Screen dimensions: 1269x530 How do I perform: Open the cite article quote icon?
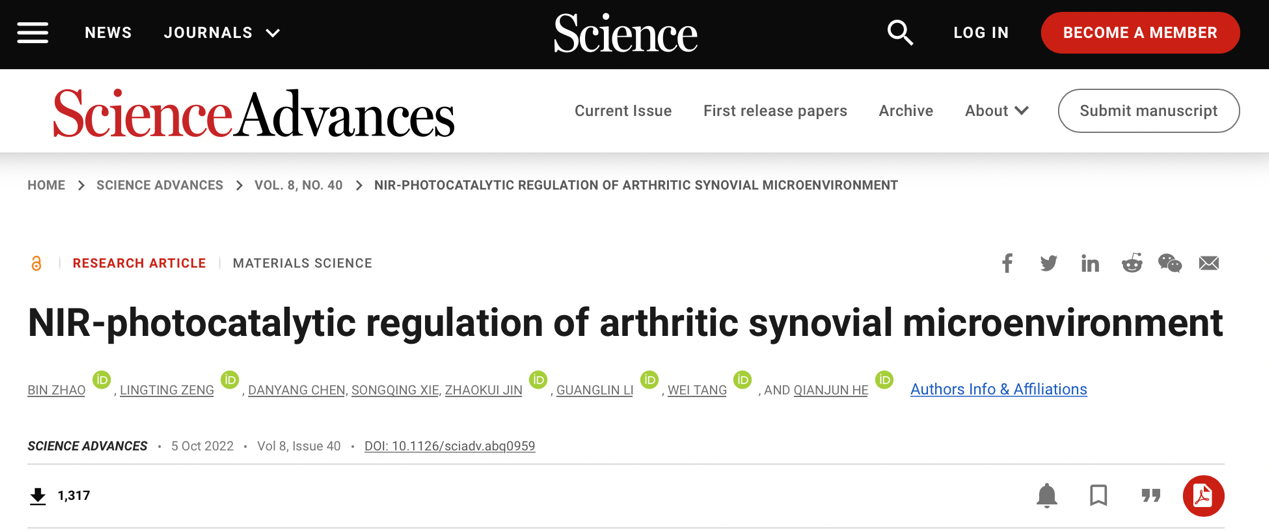pyautogui.click(x=1151, y=496)
